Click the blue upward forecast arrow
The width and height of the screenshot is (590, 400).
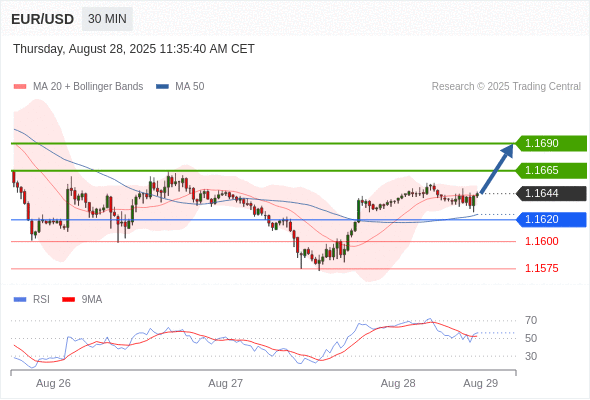497,169
